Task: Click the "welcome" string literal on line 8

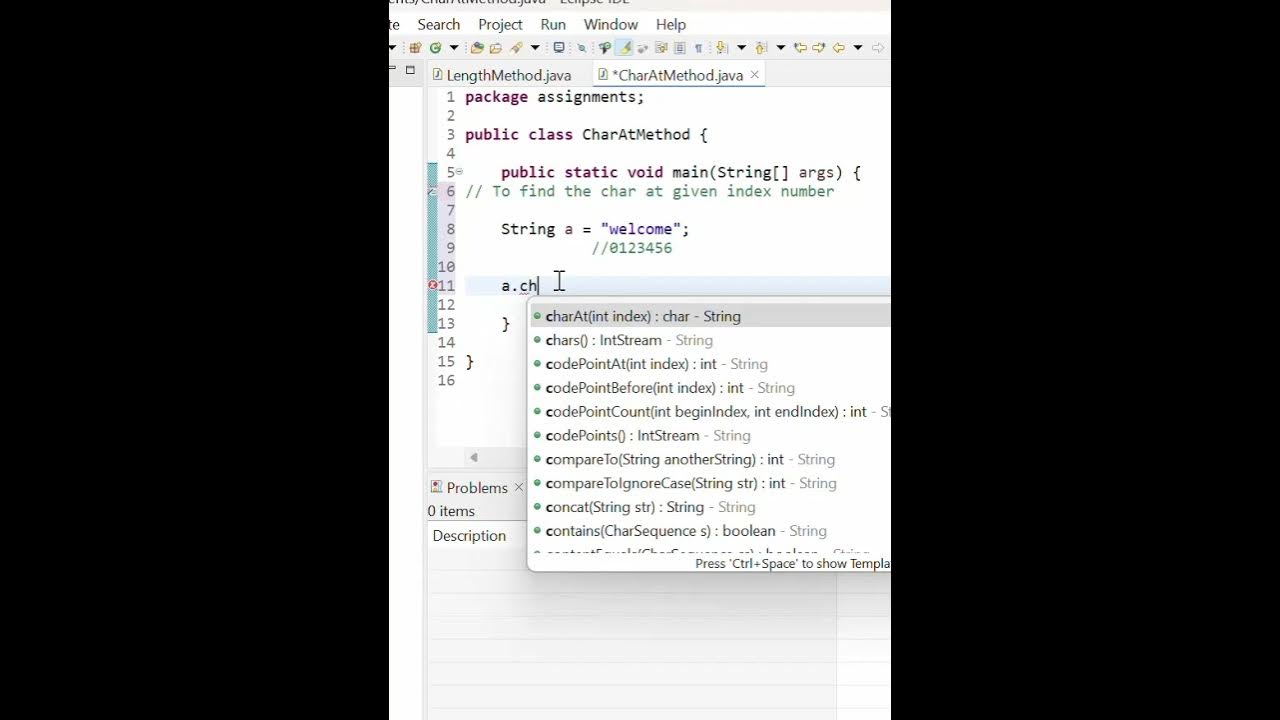Action: click(641, 229)
